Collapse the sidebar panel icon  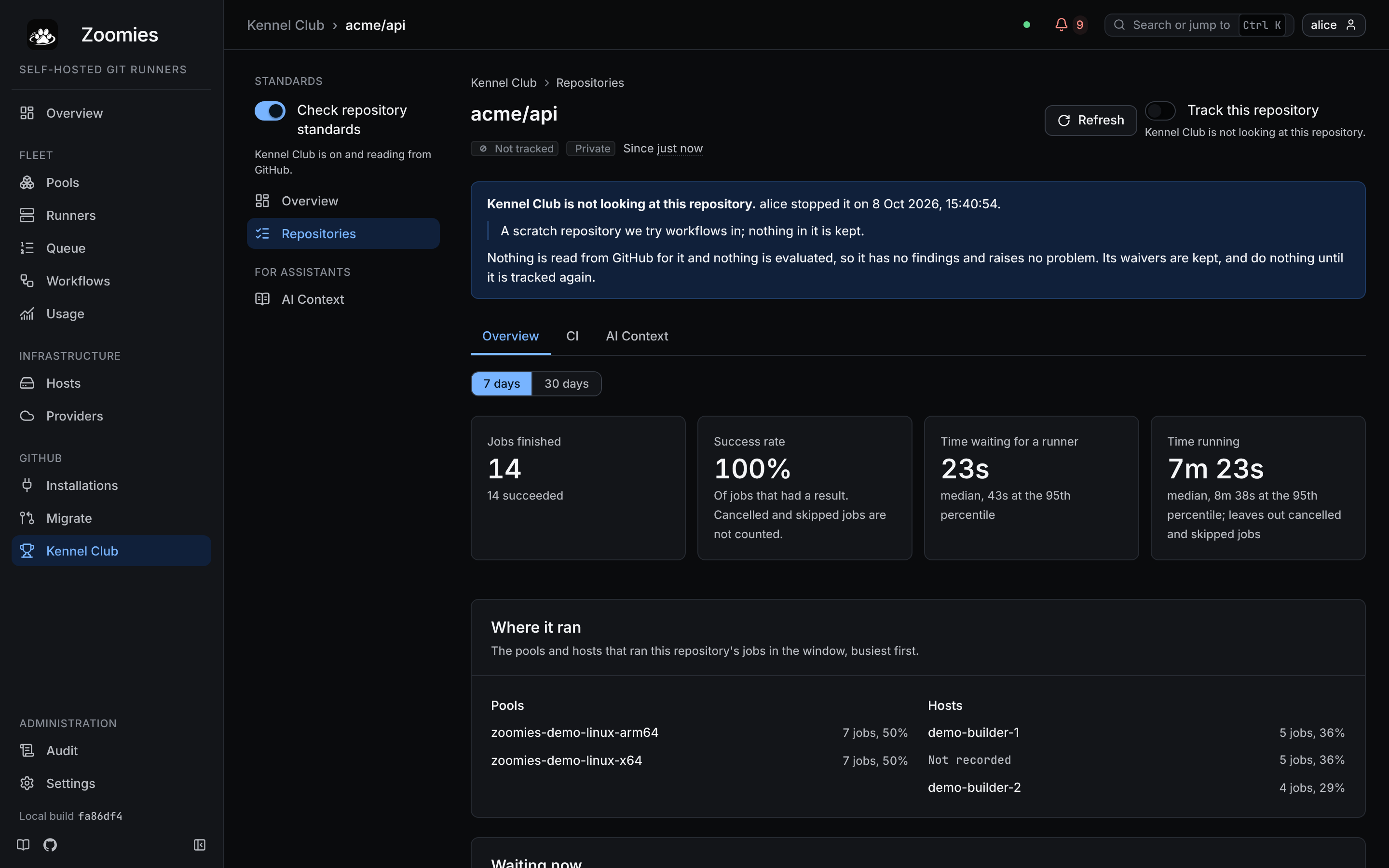(x=200, y=844)
